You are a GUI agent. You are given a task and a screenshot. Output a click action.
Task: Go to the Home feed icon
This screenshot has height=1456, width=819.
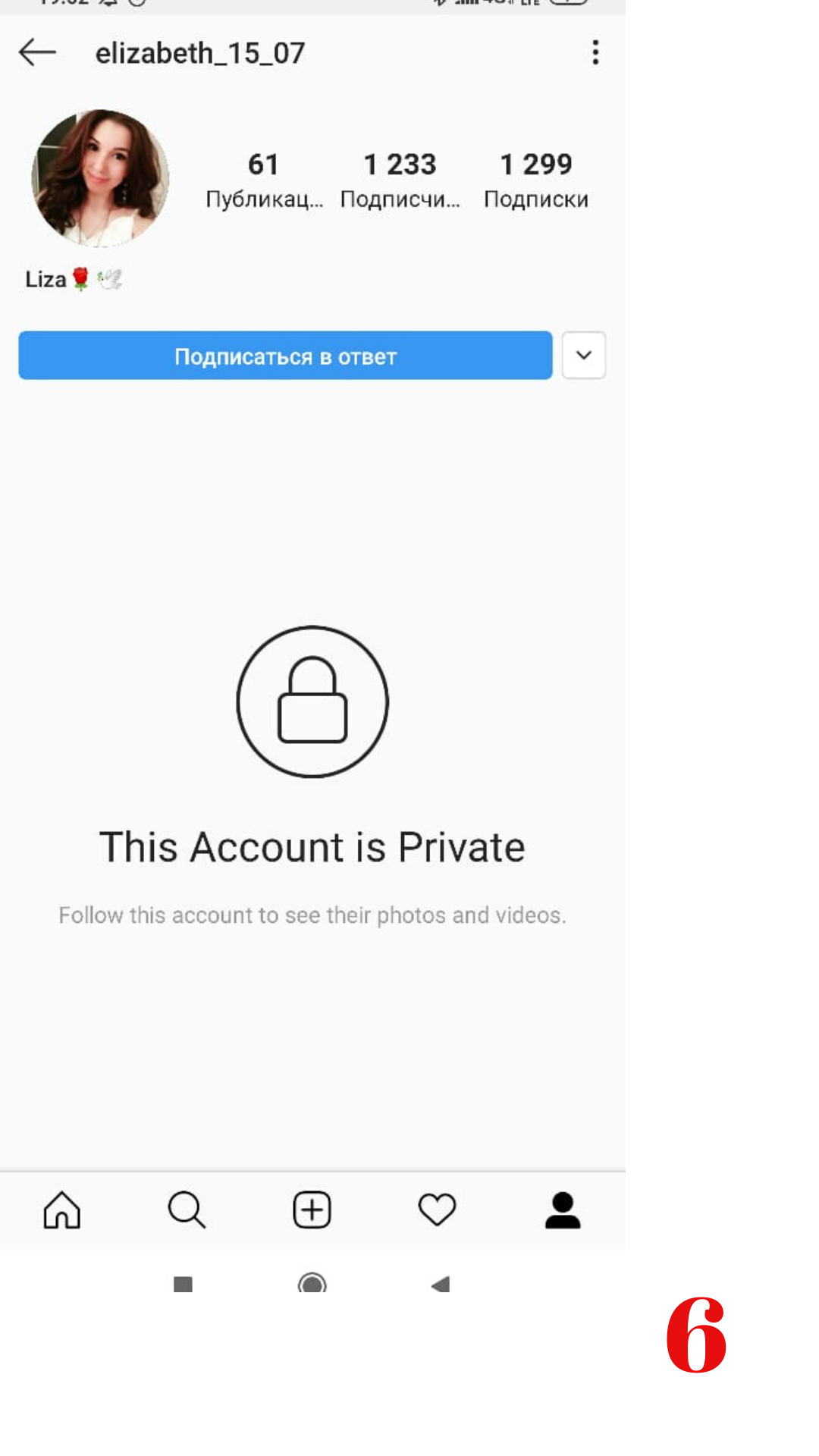point(62,1210)
